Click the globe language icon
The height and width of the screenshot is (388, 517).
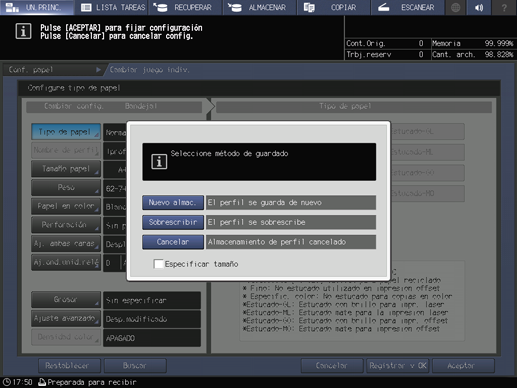point(455,7)
